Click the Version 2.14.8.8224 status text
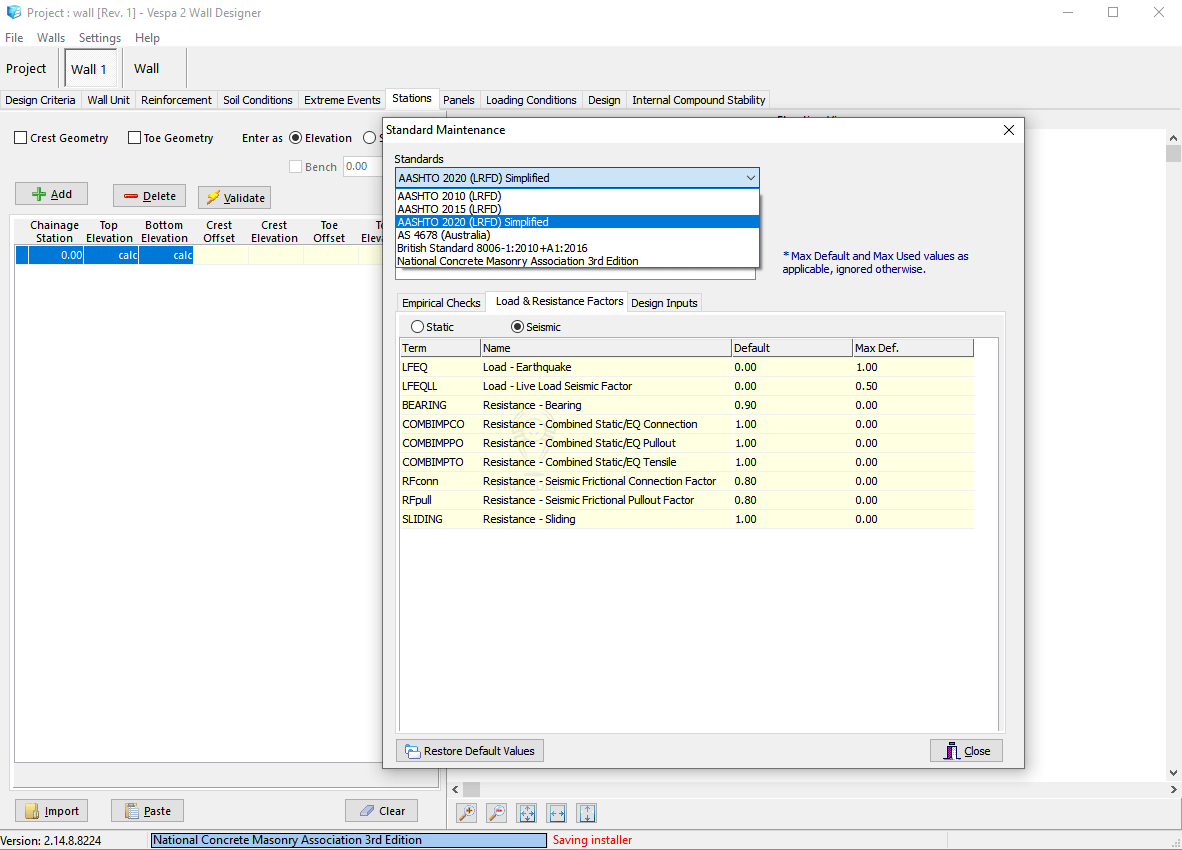1182x850 pixels. (x=51, y=841)
